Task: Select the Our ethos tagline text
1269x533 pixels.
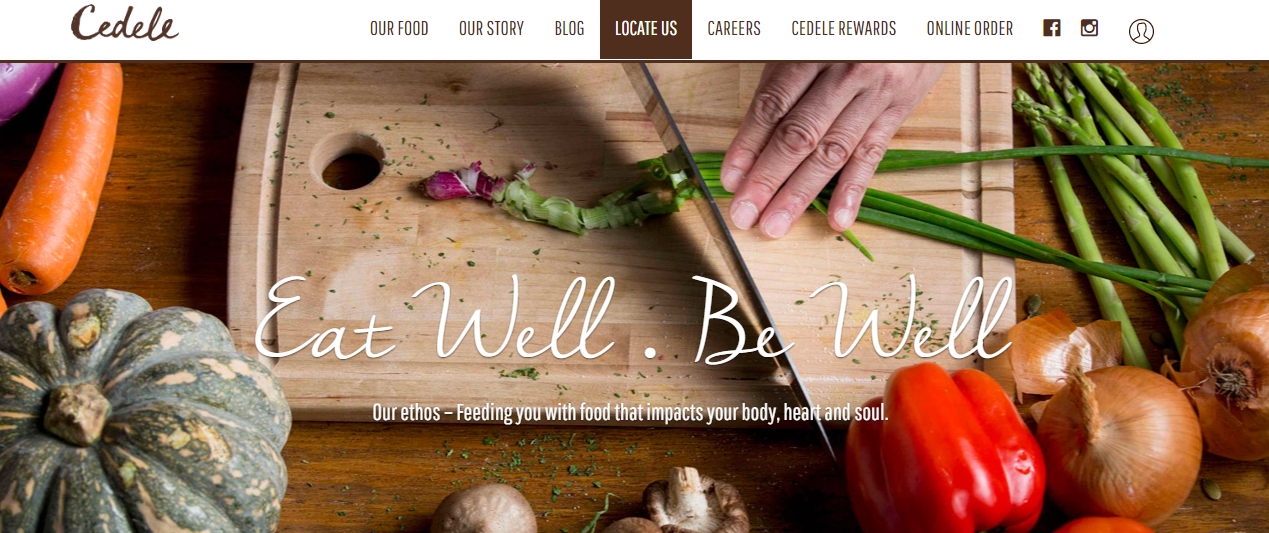Action: 630,412
